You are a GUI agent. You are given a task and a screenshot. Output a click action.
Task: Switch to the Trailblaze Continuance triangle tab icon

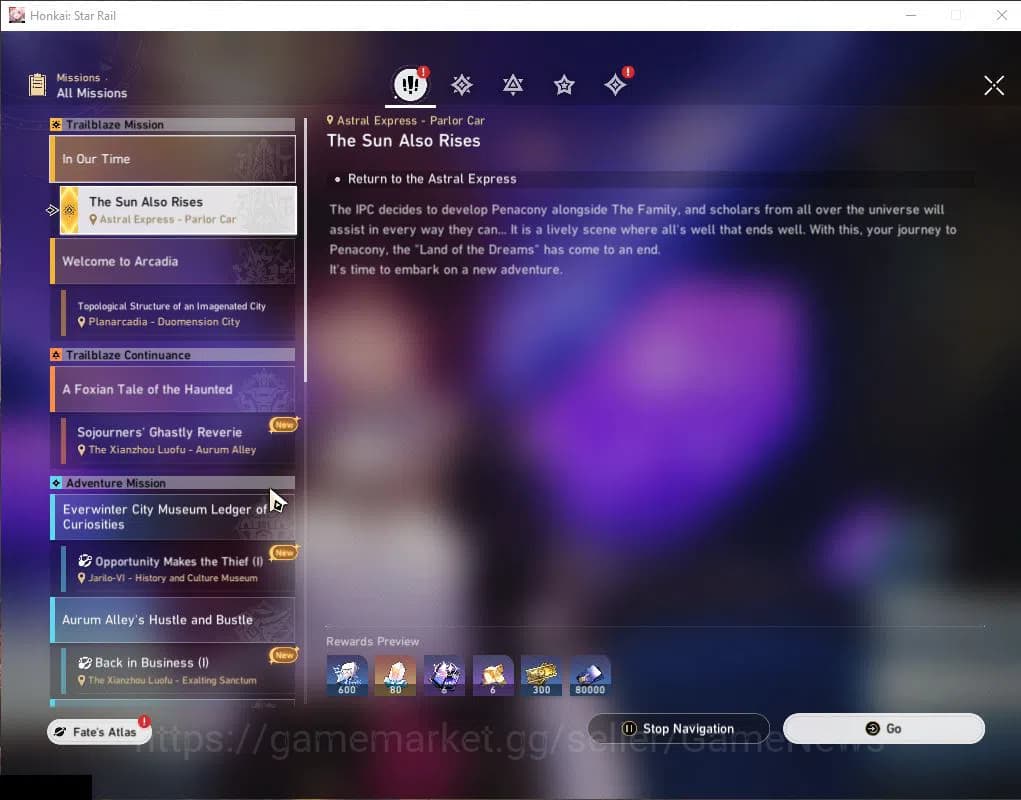[x=513, y=85]
